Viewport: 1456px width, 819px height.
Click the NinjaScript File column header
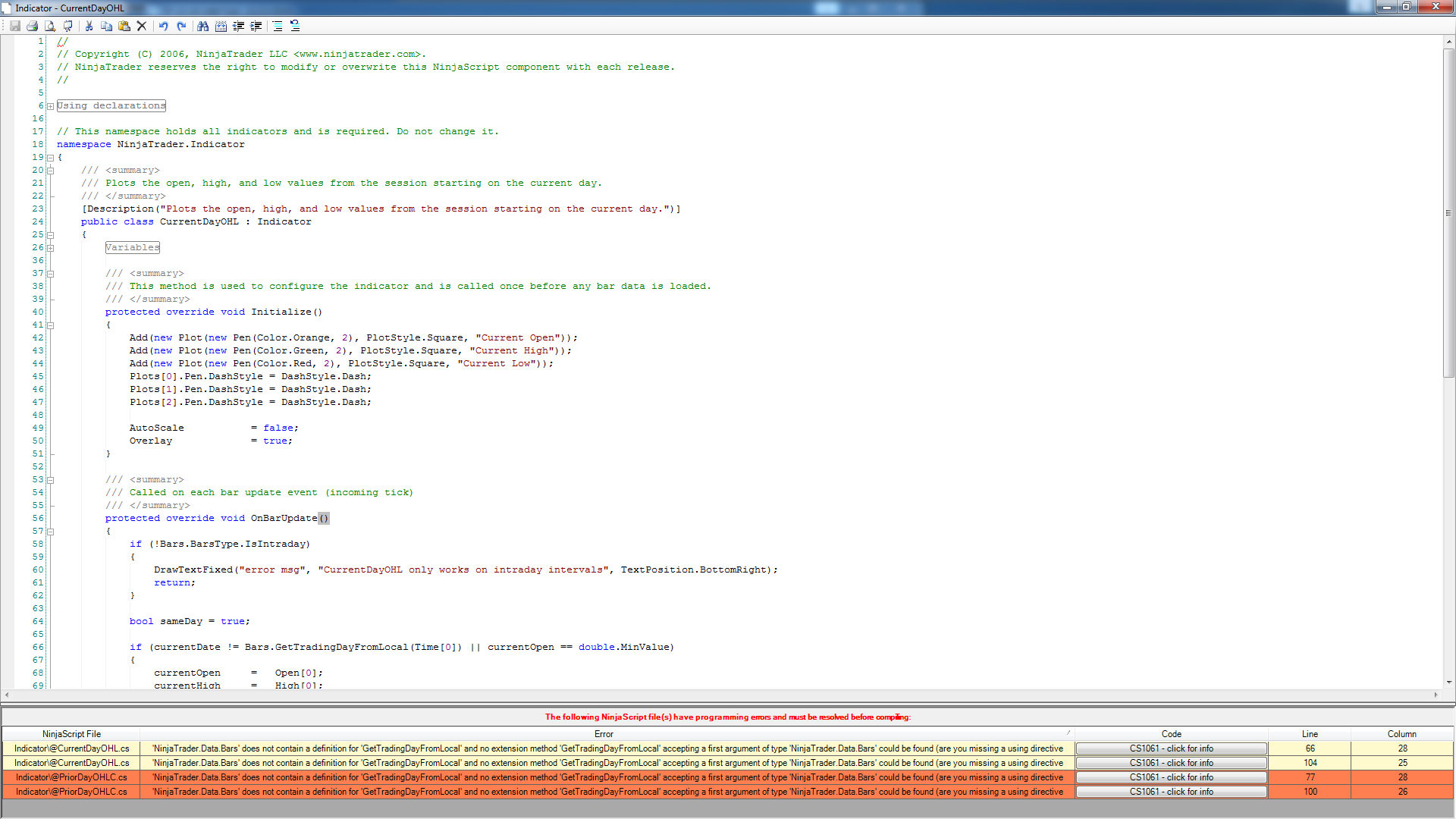click(71, 734)
